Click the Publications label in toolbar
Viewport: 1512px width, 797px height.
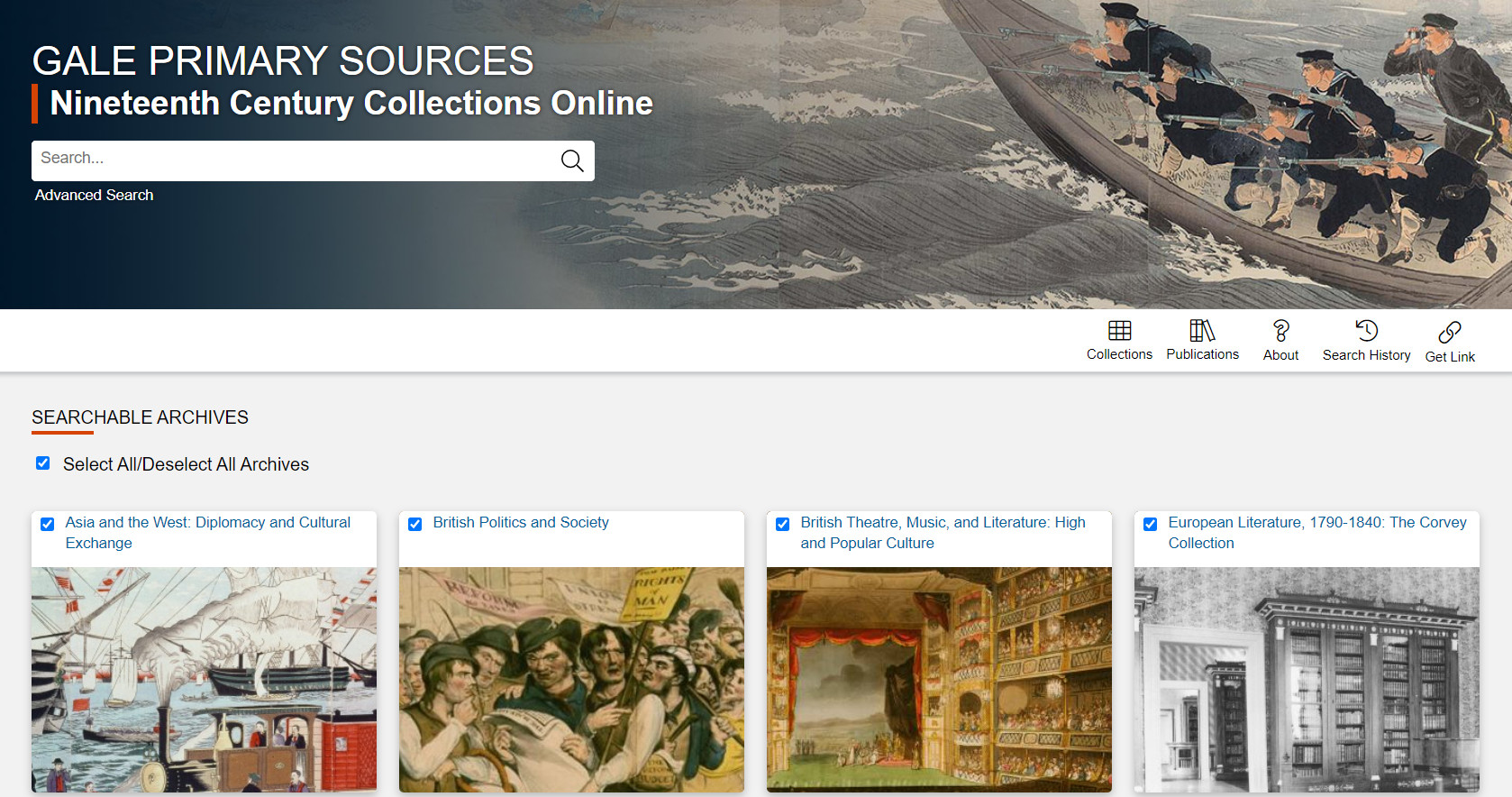(x=1202, y=354)
